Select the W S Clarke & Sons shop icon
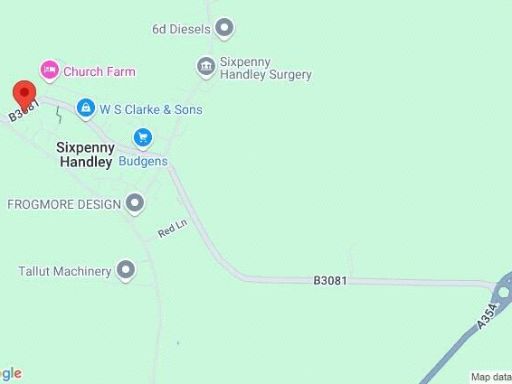The height and width of the screenshot is (384, 512). tap(86, 109)
